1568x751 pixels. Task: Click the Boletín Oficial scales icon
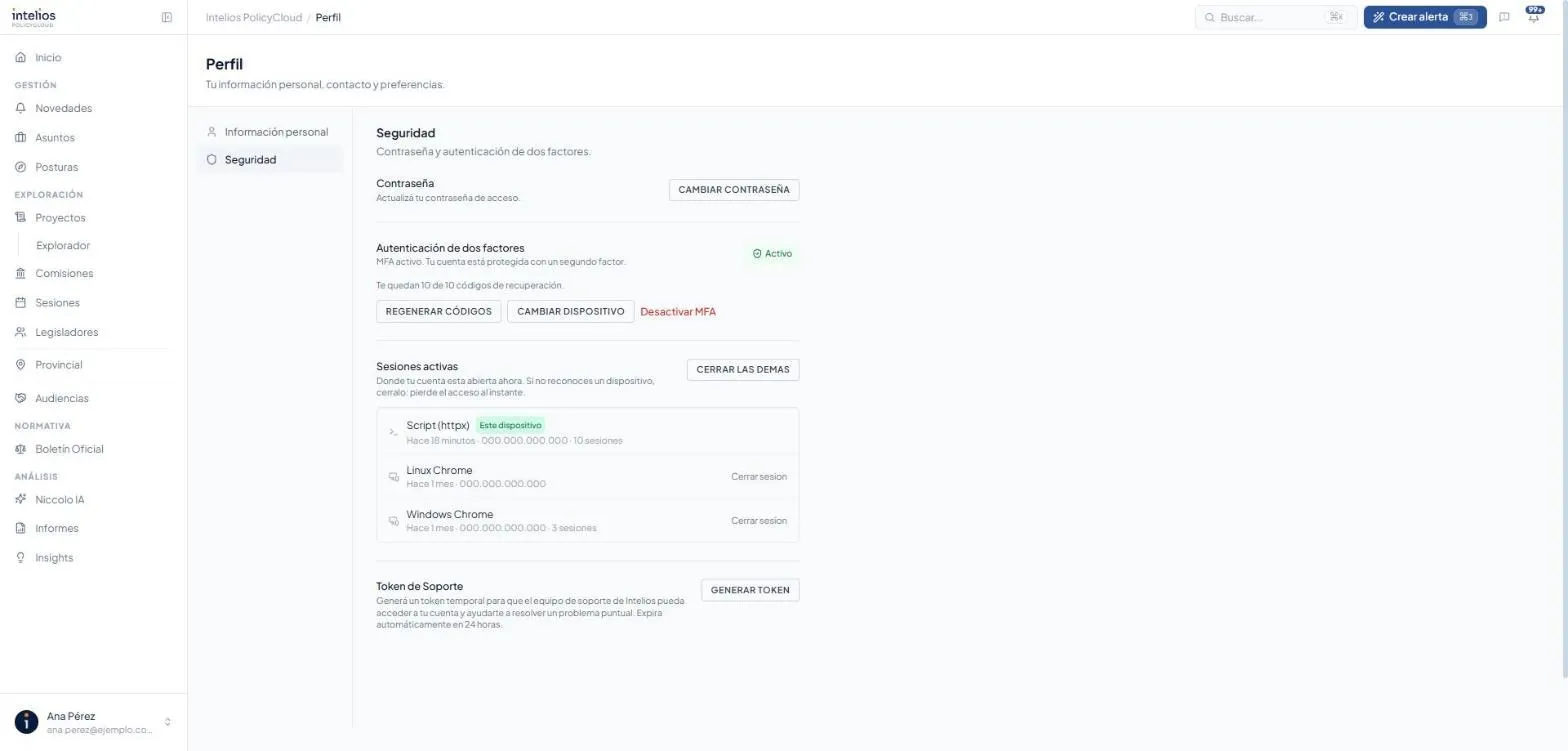21,449
